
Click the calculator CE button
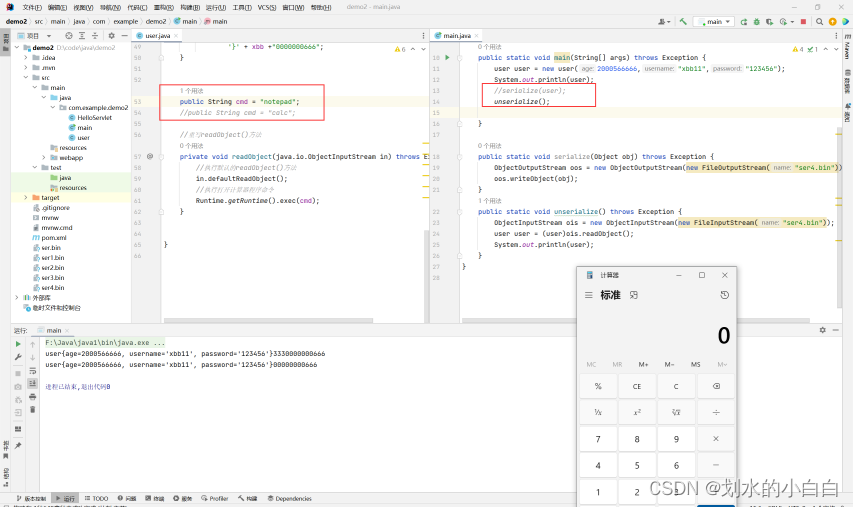click(x=637, y=386)
